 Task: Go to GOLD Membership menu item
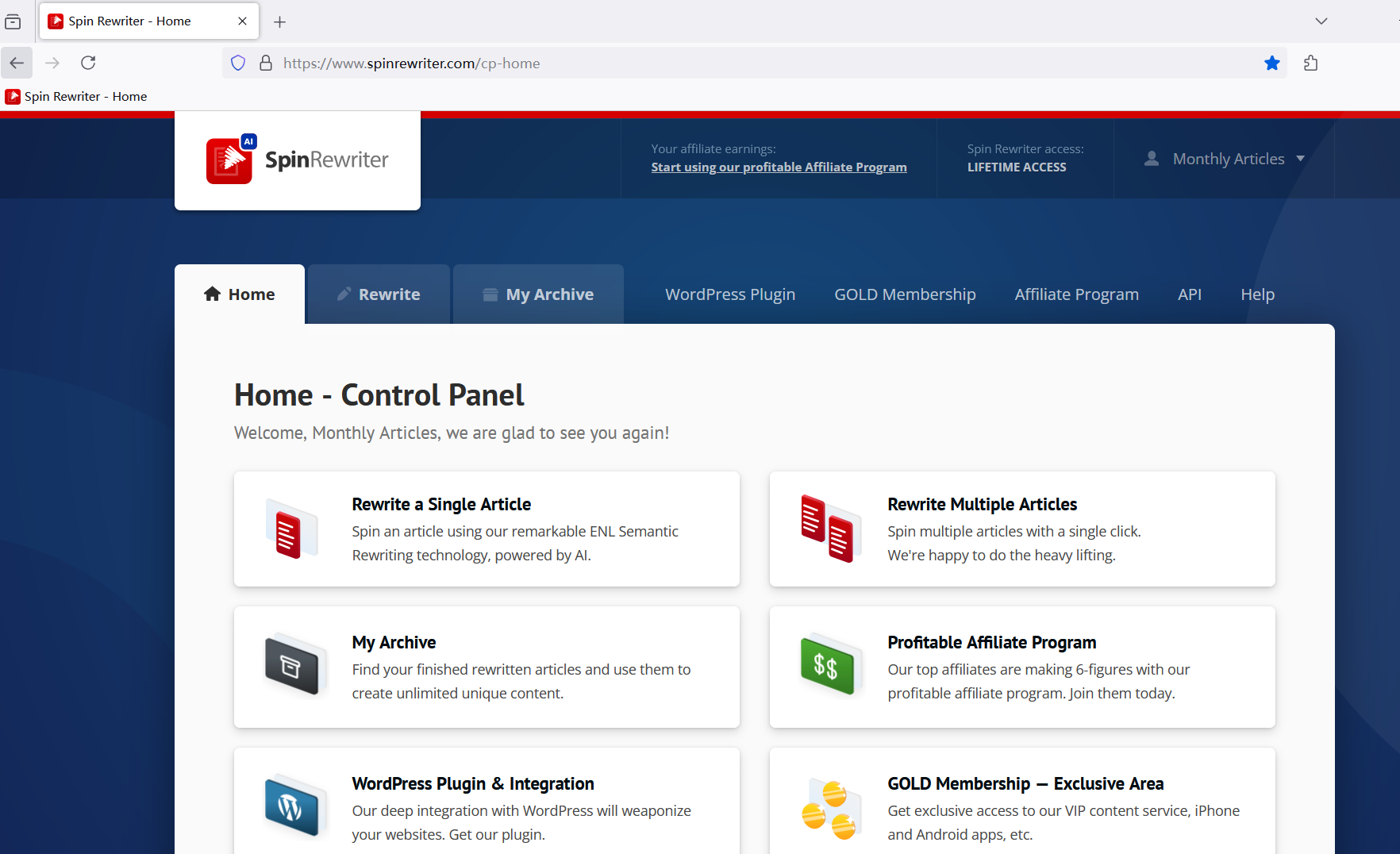pos(905,294)
